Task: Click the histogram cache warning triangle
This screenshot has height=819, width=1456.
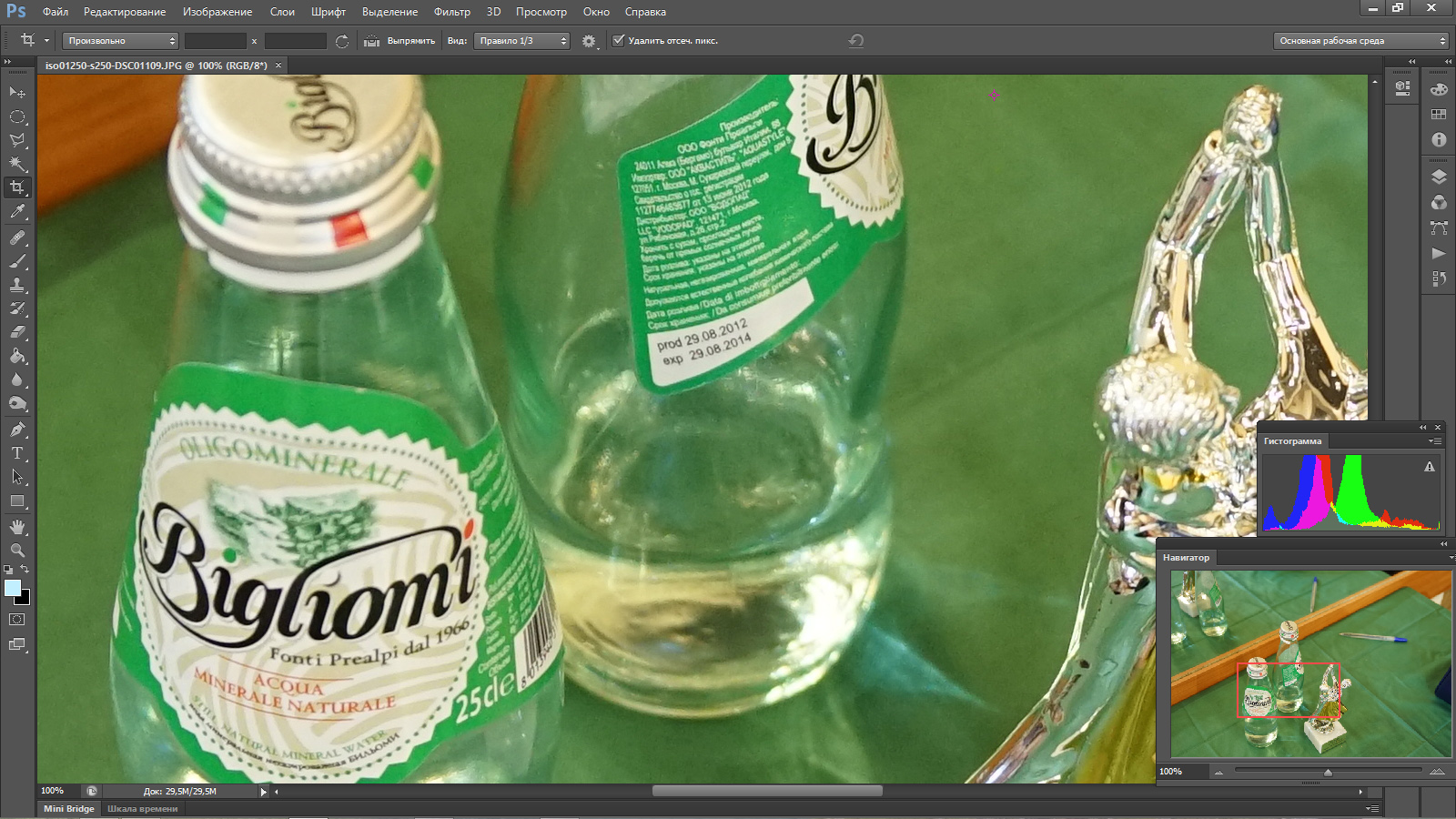Action: [1430, 467]
